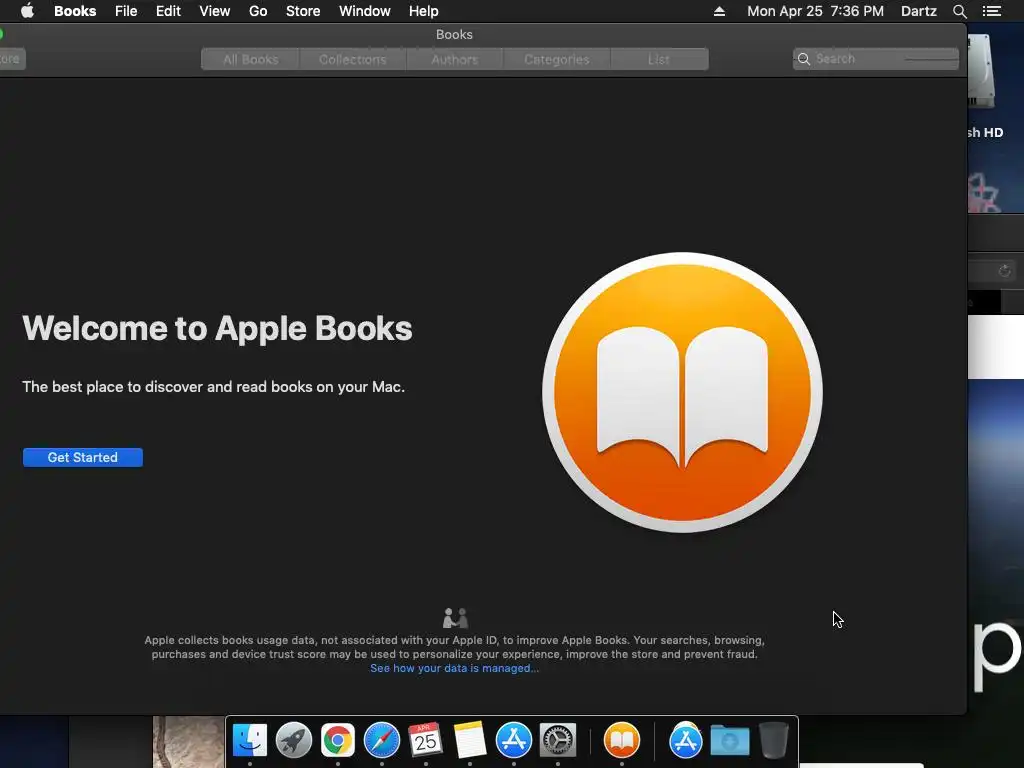Click the Apple collects books usage data text
The image size is (1024, 768).
(x=455, y=647)
